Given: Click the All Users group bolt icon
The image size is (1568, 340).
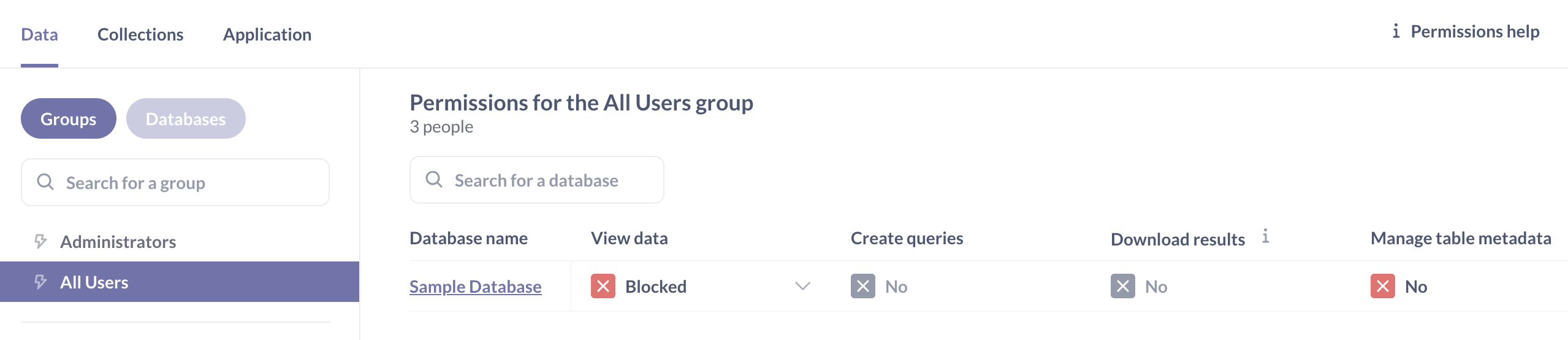Looking at the screenshot, I should 40,282.
